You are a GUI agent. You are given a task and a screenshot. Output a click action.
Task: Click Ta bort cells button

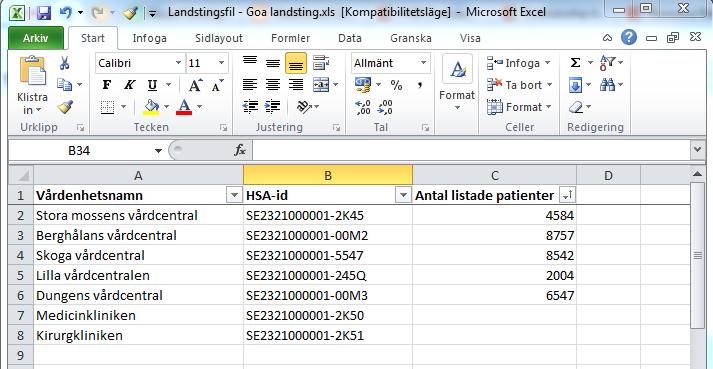point(519,85)
